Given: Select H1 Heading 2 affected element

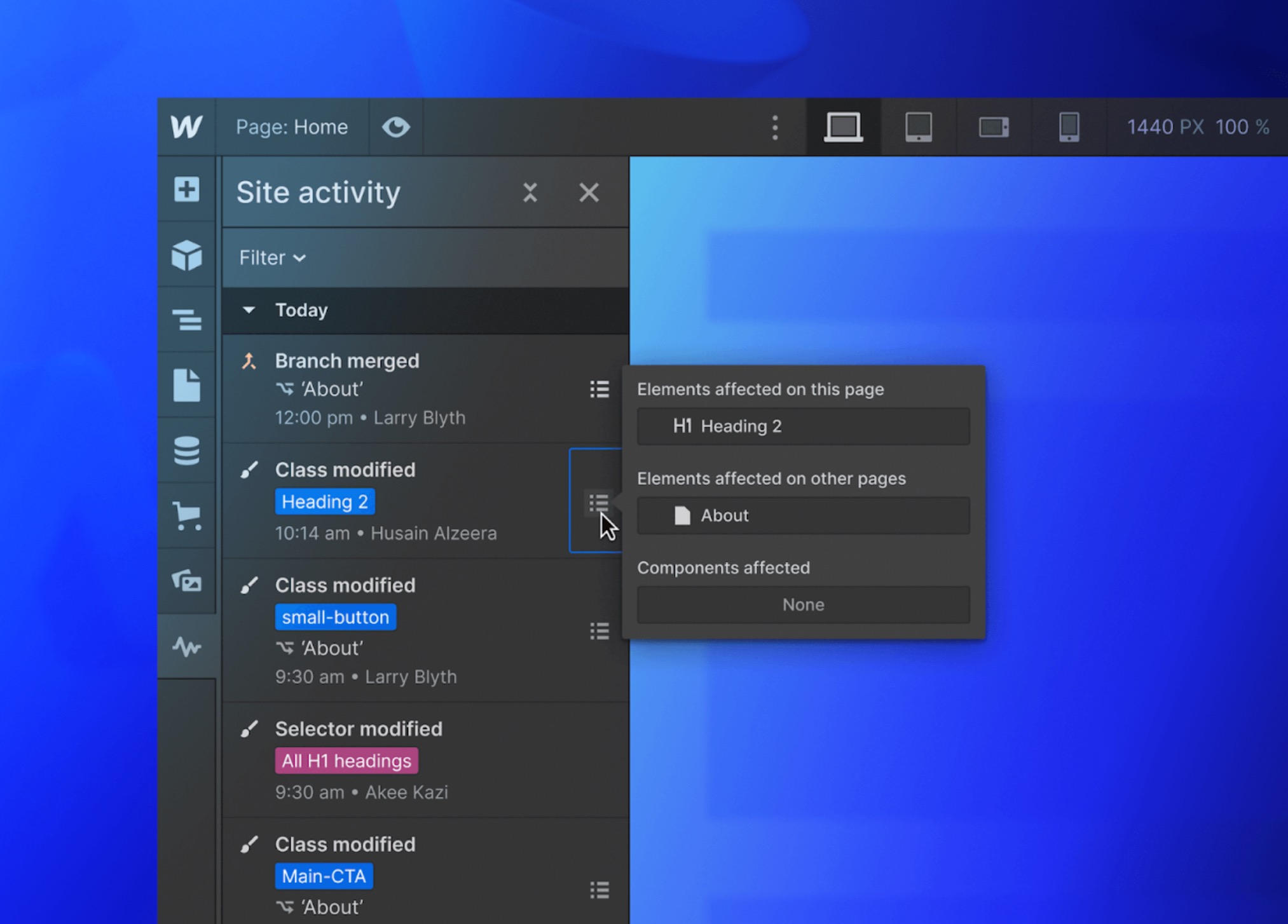Looking at the screenshot, I should pyautogui.click(x=803, y=426).
